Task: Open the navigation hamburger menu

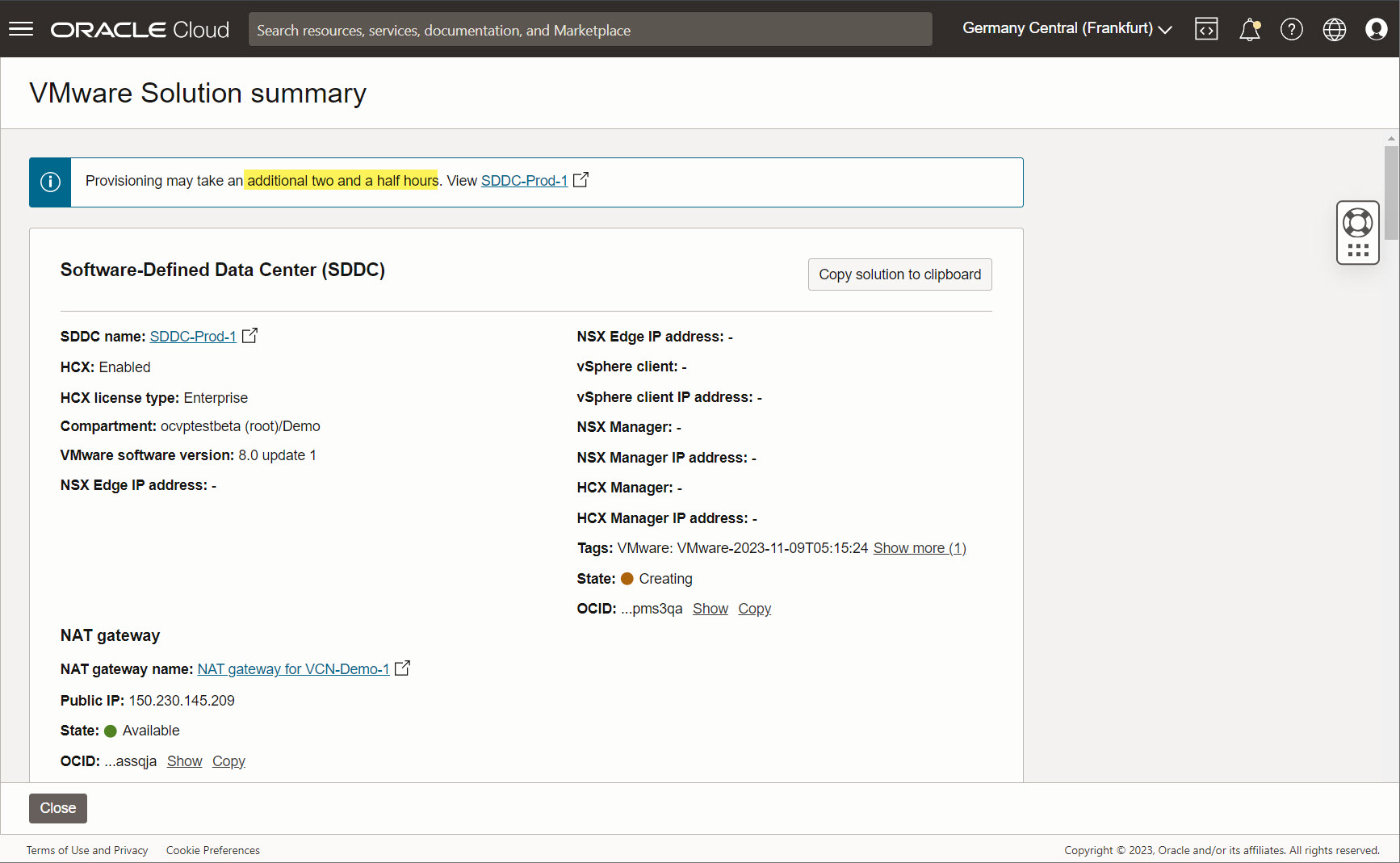Action: tap(20, 29)
